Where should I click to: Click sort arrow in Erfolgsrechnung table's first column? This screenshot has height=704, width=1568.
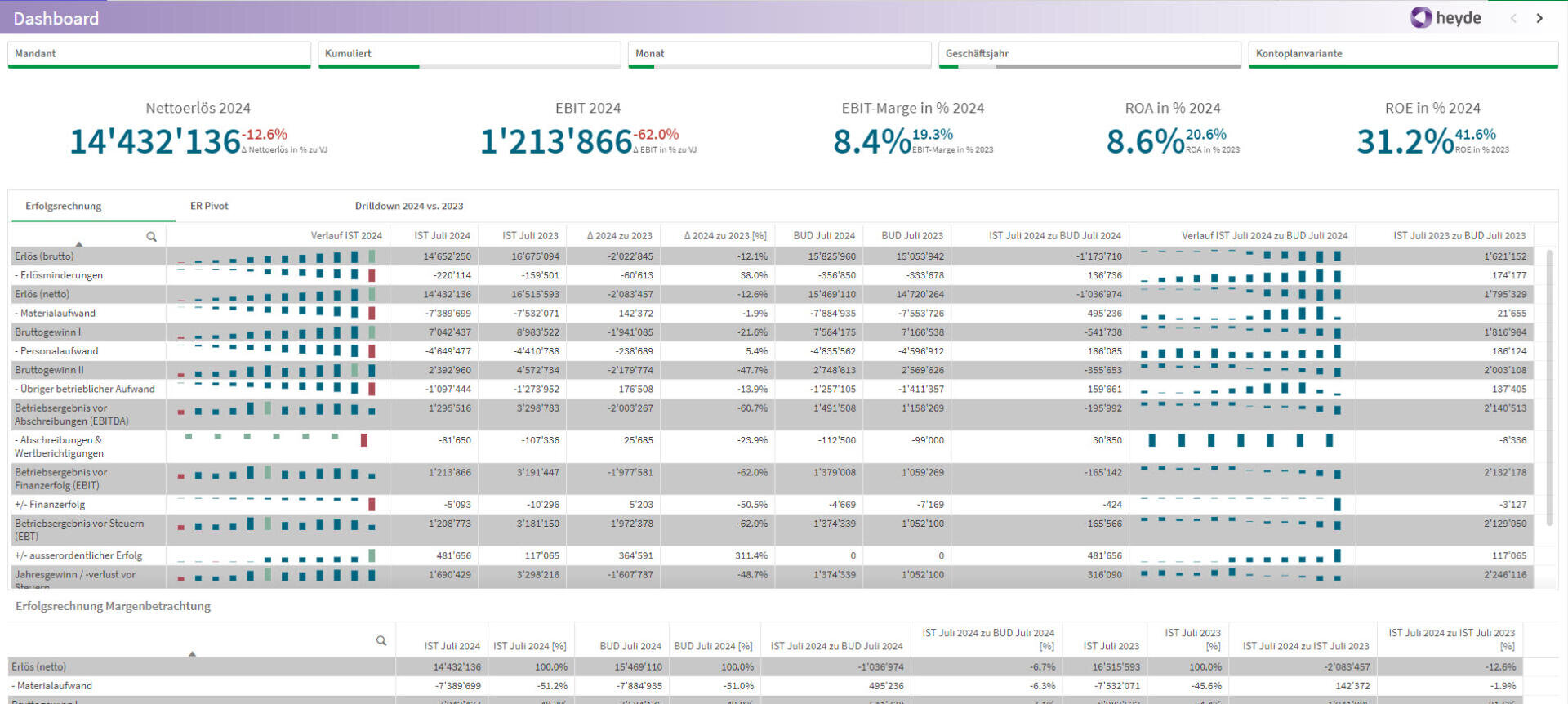coord(79,243)
